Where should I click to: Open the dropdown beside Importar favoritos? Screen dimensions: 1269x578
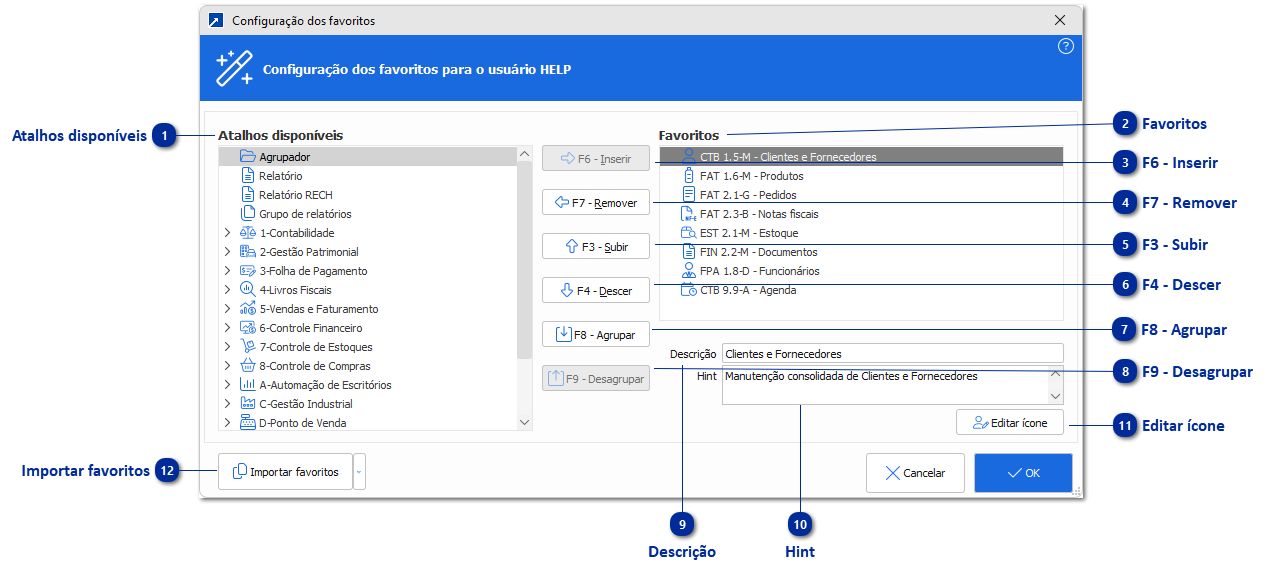(359, 471)
